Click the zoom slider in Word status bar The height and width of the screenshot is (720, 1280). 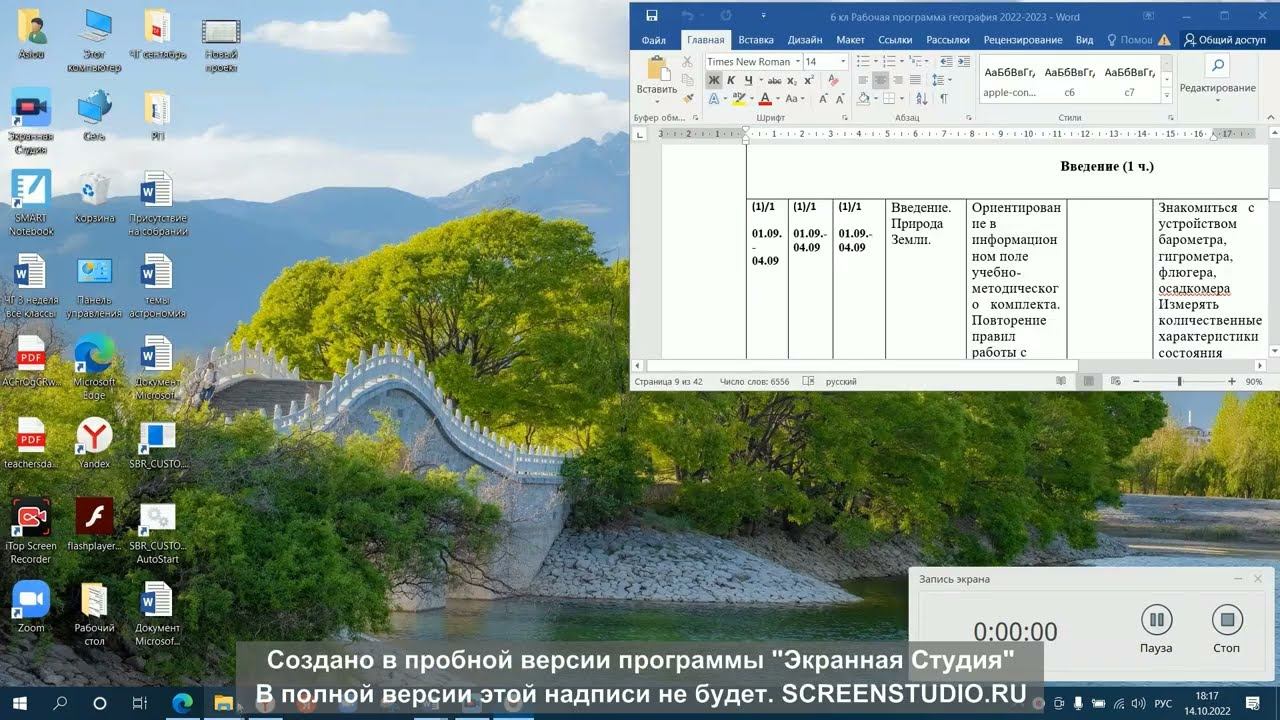(1180, 382)
